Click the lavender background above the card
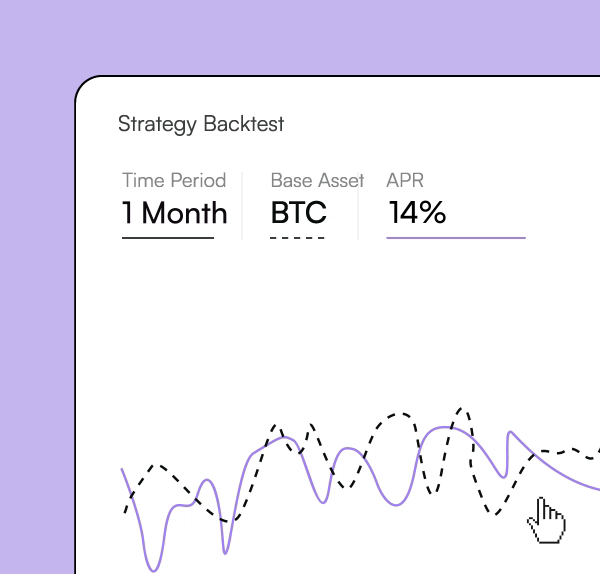 point(300,35)
